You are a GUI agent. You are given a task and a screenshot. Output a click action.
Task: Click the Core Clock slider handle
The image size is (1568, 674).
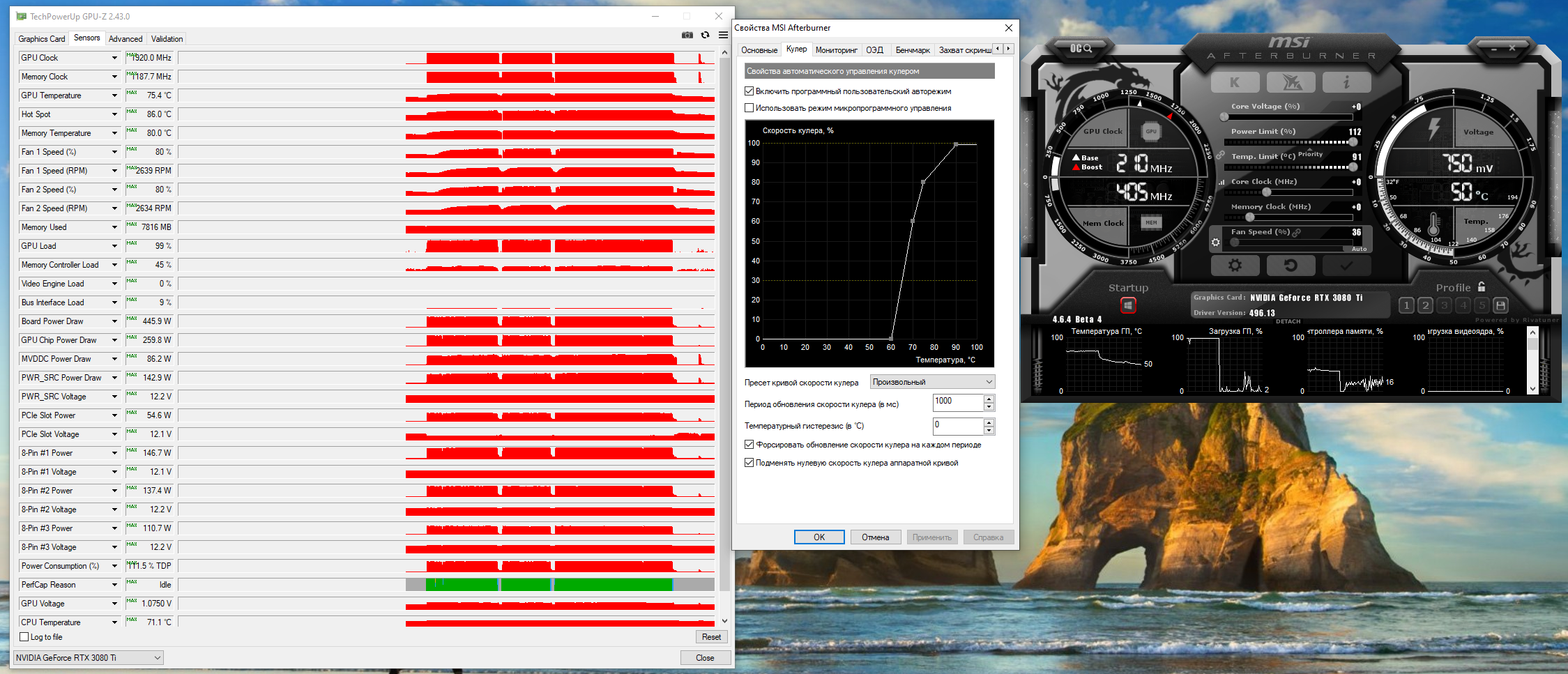point(1266,192)
